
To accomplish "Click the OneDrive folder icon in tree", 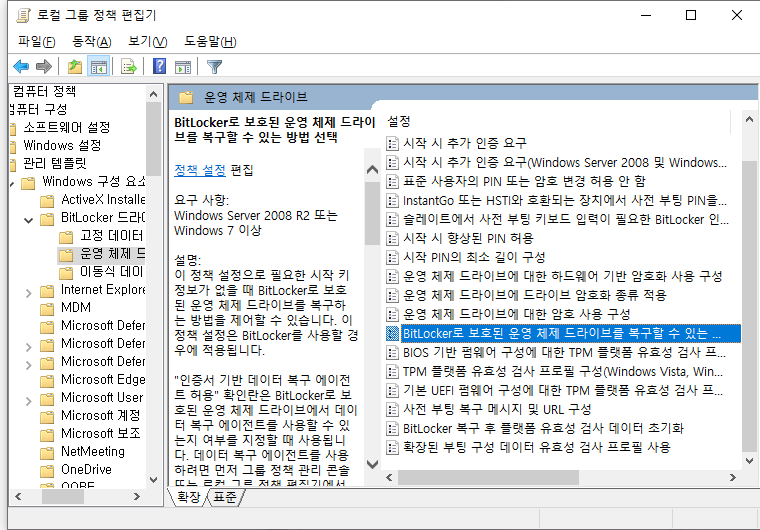I will coord(47,471).
